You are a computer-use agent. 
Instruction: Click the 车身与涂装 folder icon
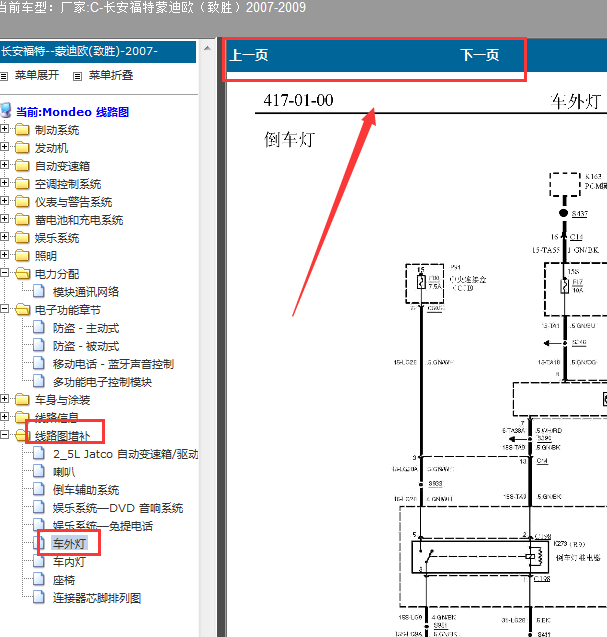pyautogui.click(x=22, y=399)
